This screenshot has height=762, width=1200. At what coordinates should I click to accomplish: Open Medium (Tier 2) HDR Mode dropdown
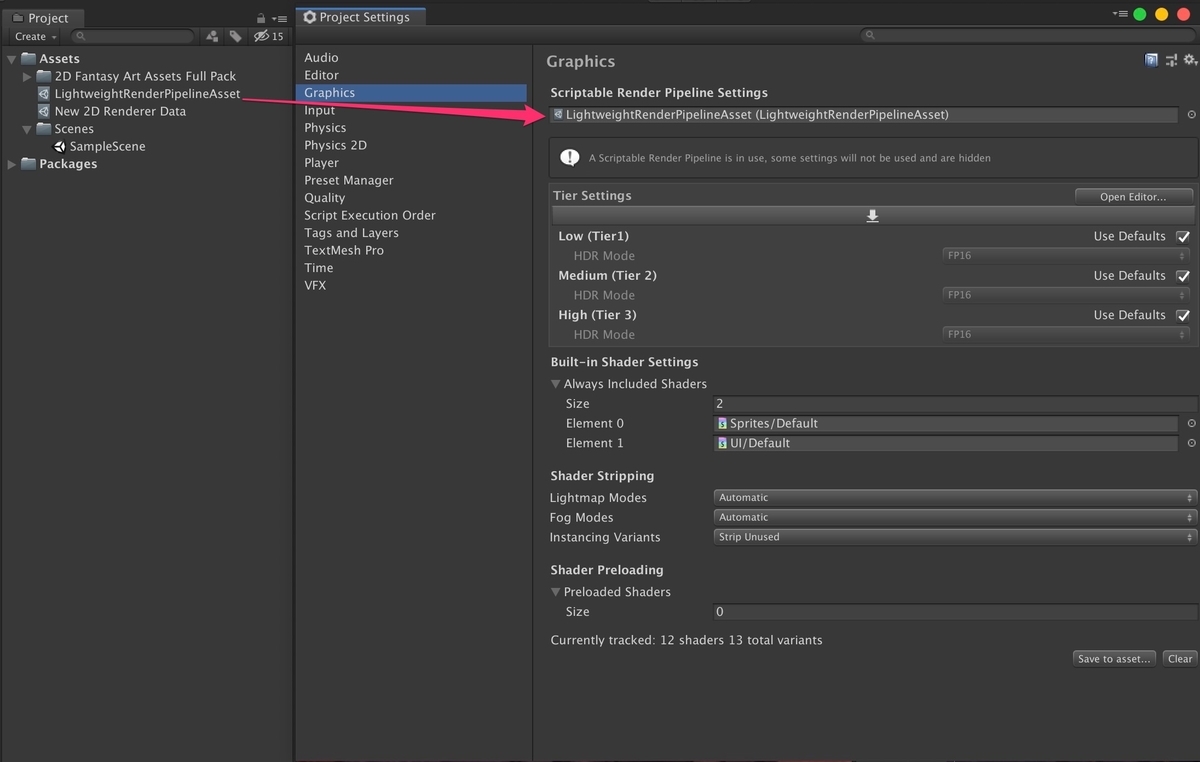click(x=1067, y=295)
